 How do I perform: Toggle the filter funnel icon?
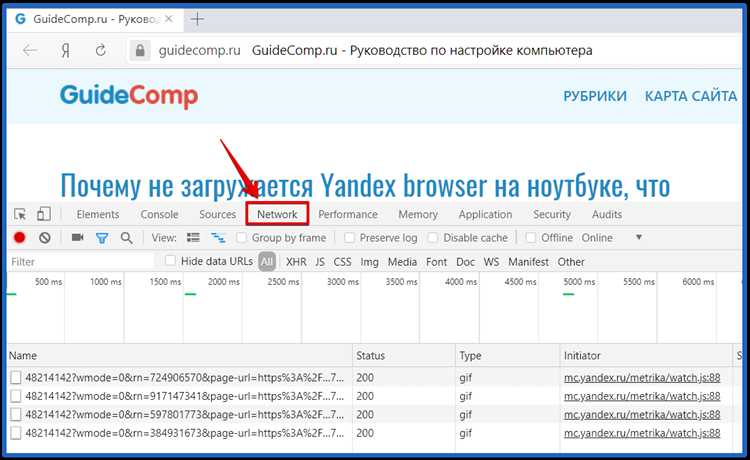coord(102,238)
